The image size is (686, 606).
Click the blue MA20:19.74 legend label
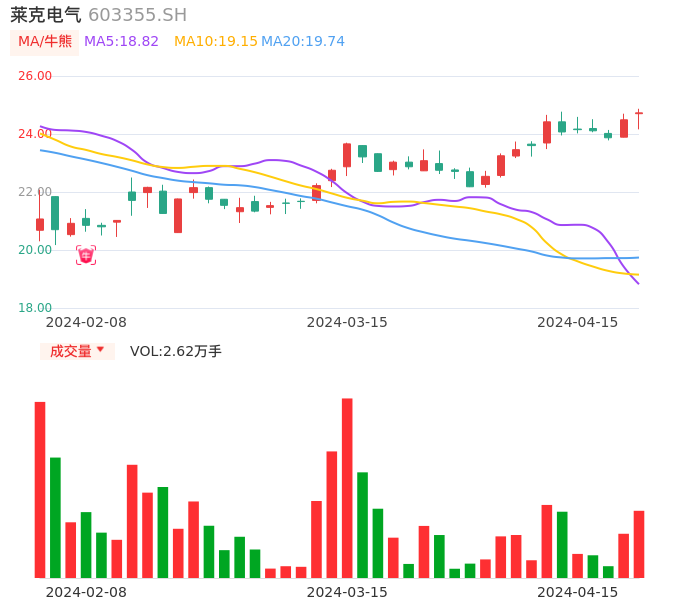(302, 42)
